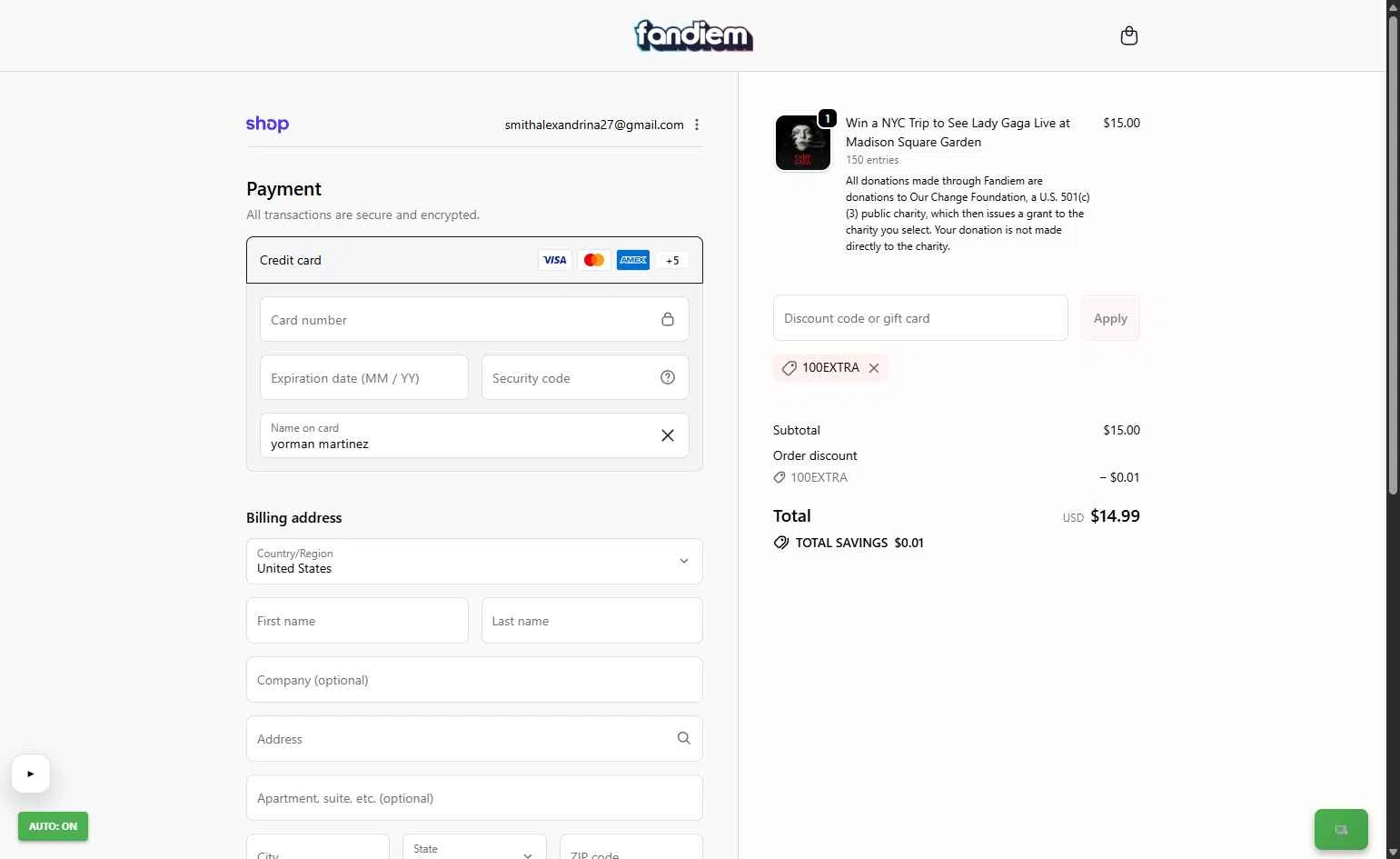Focus the Address field
Screen dimensions: 1400x859
click(x=474, y=738)
